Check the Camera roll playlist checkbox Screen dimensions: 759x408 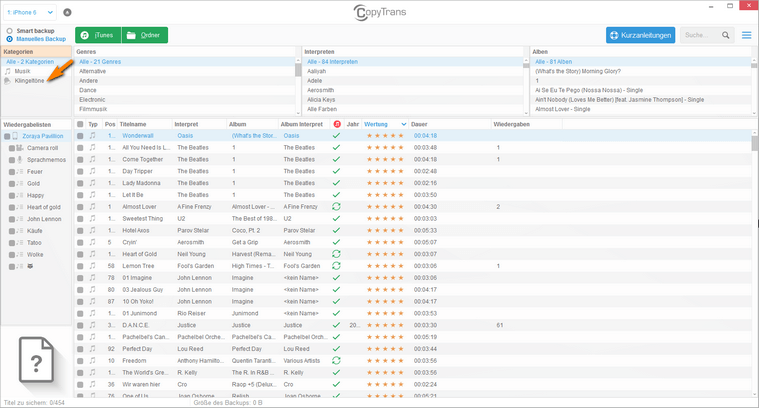click(x=12, y=148)
